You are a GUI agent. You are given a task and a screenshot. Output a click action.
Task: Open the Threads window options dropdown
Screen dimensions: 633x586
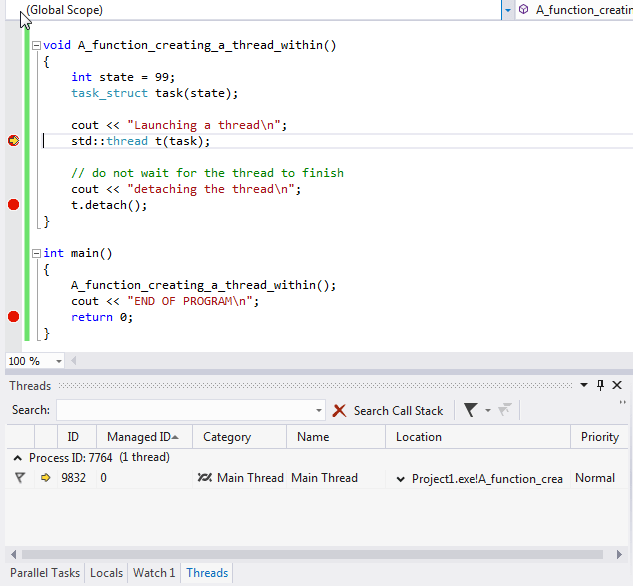click(x=584, y=385)
